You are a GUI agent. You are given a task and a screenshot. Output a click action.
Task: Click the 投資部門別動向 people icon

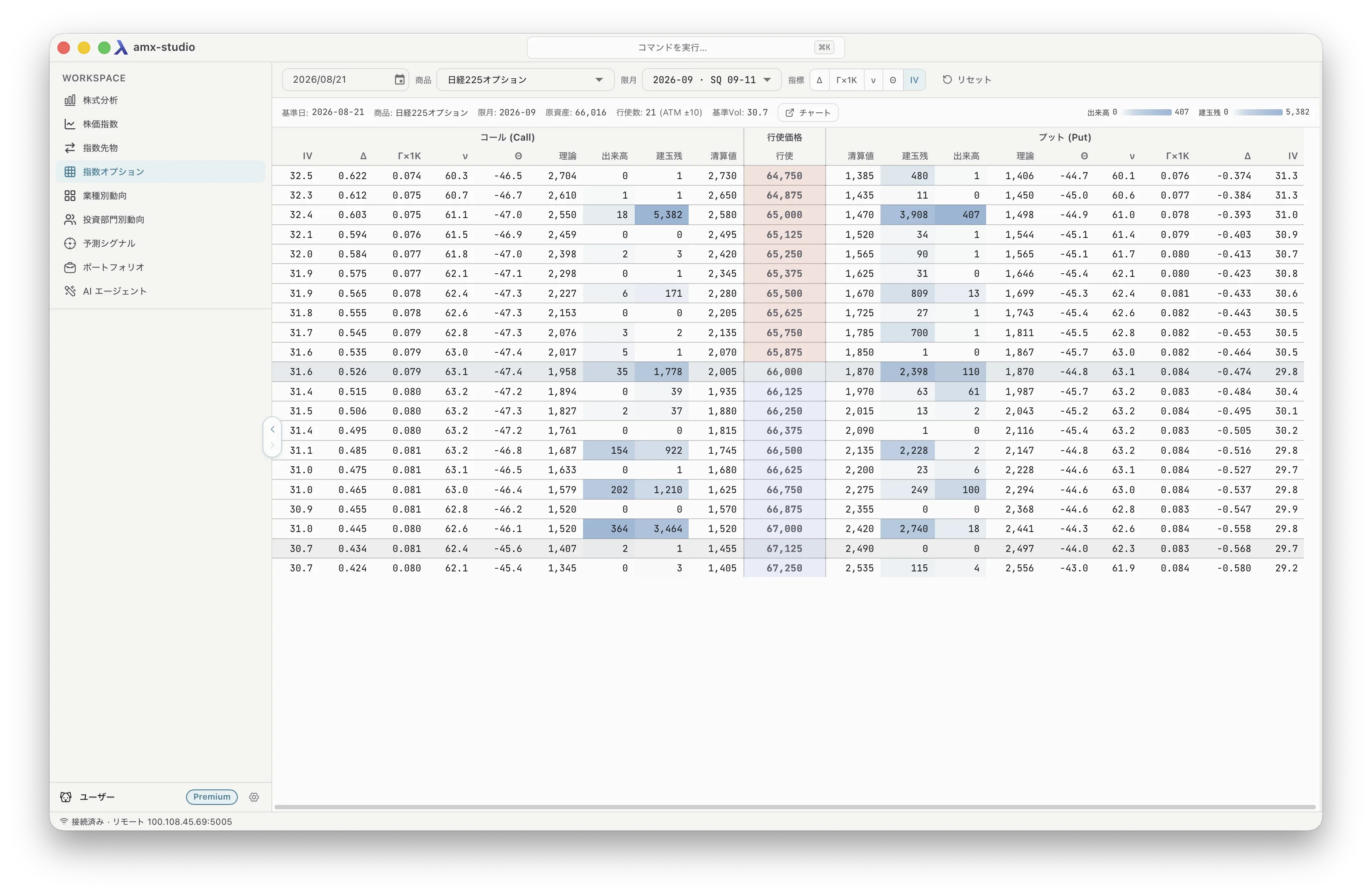pyautogui.click(x=70, y=219)
